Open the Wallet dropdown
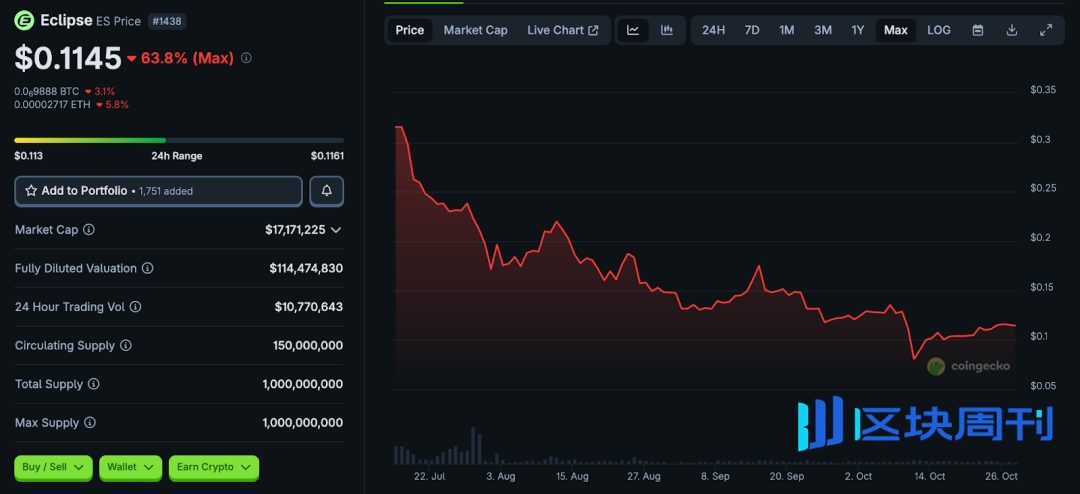The image size is (1080, 494). click(x=130, y=467)
